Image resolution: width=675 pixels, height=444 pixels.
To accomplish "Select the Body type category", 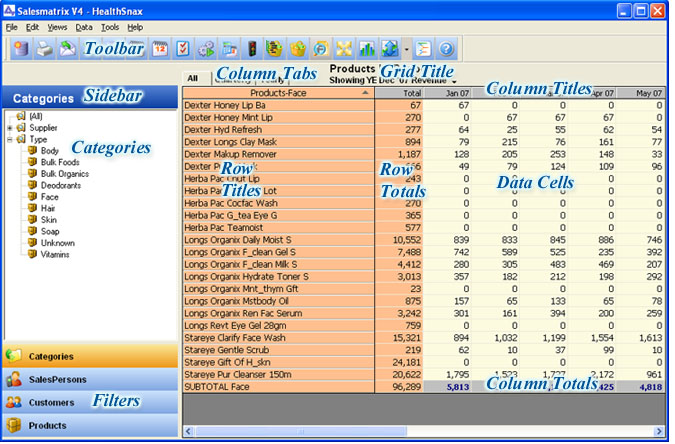I will [50, 151].
